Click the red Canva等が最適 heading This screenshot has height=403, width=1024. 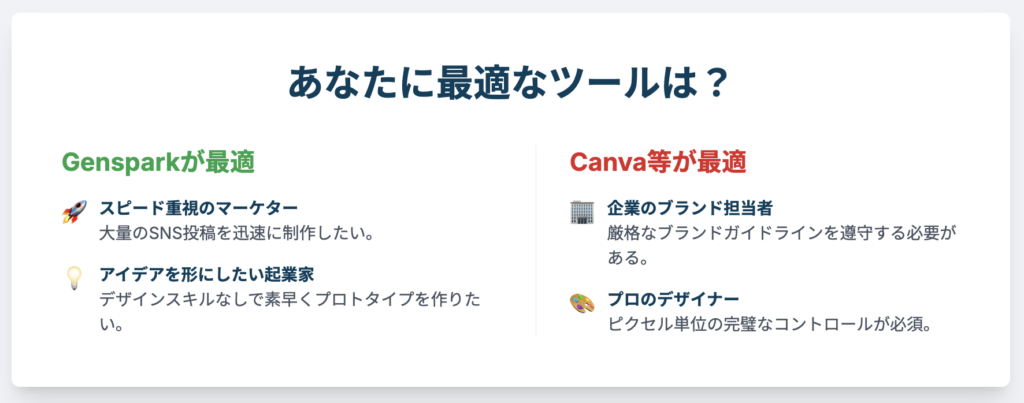tap(658, 163)
